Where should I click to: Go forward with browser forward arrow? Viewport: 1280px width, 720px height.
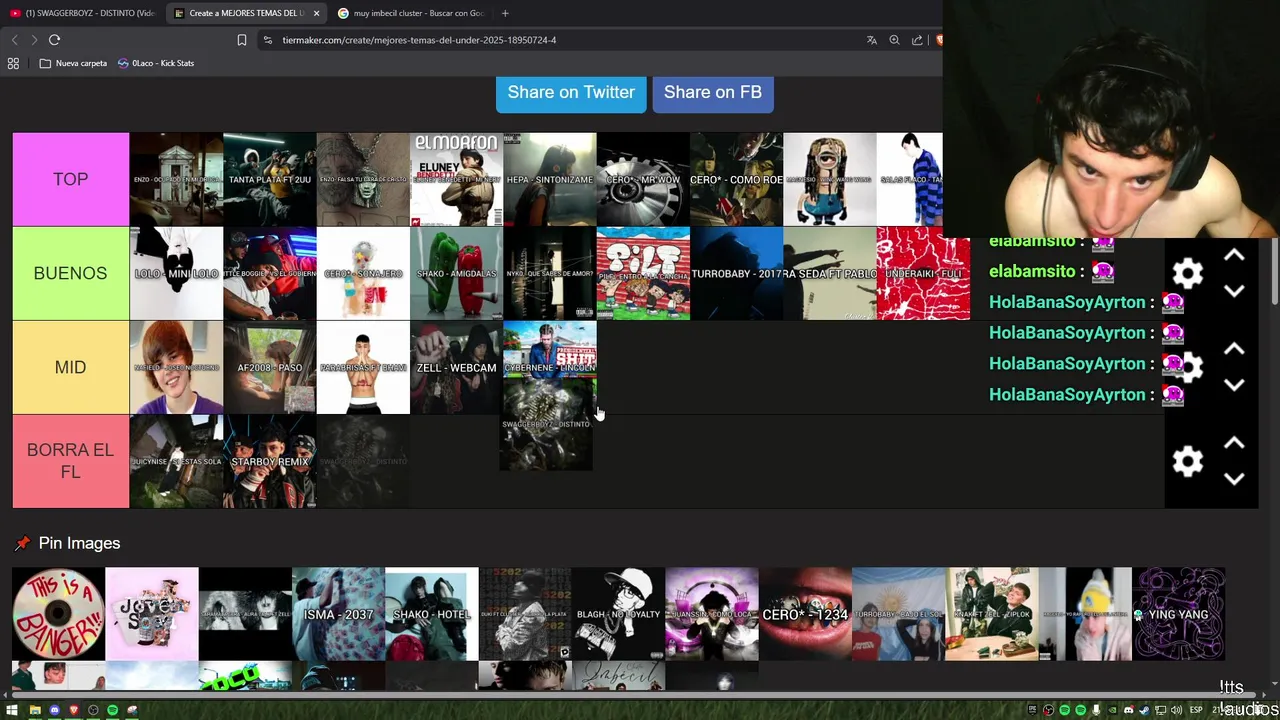point(34,40)
